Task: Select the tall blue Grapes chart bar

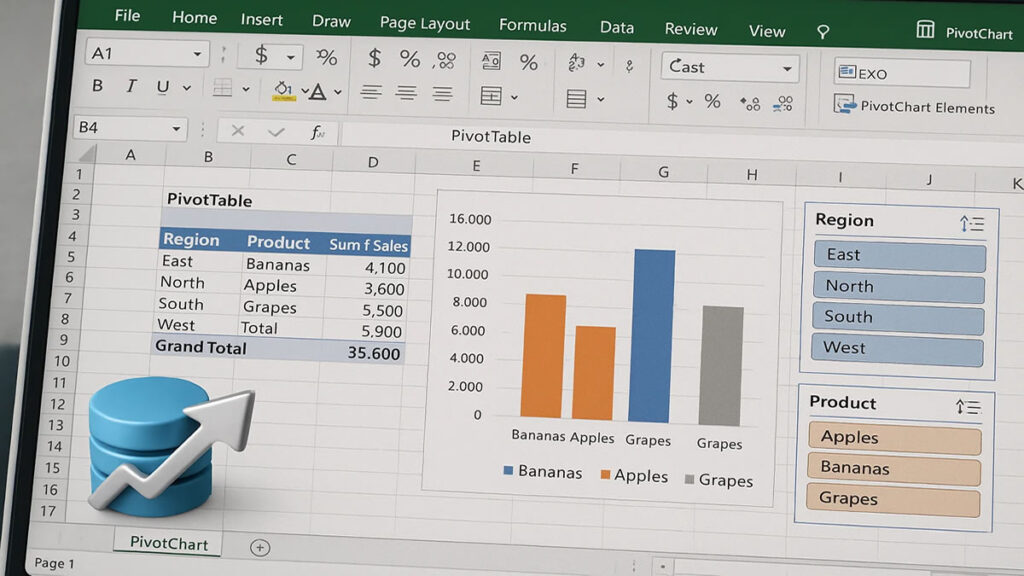Action: coord(652,336)
